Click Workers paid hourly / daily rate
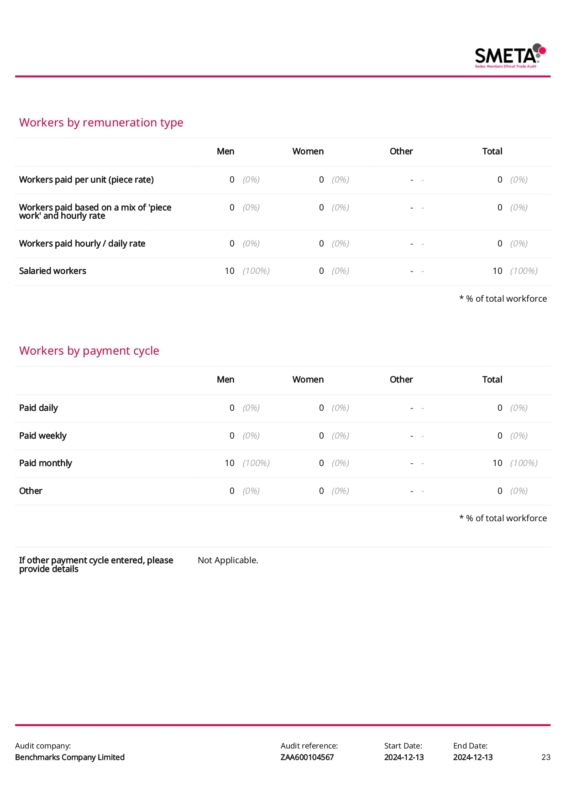The image size is (566, 801). pyautogui.click(x=82, y=244)
